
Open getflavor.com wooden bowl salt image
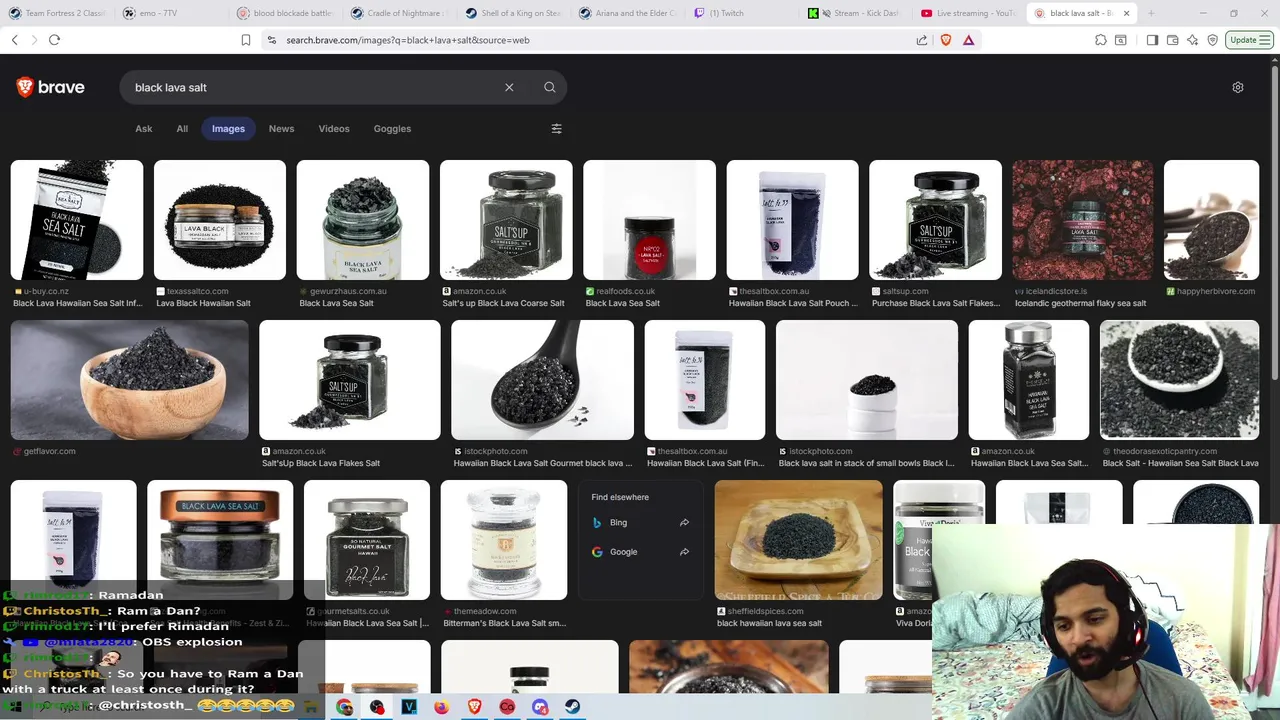pyautogui.click(x=129, y=380)
